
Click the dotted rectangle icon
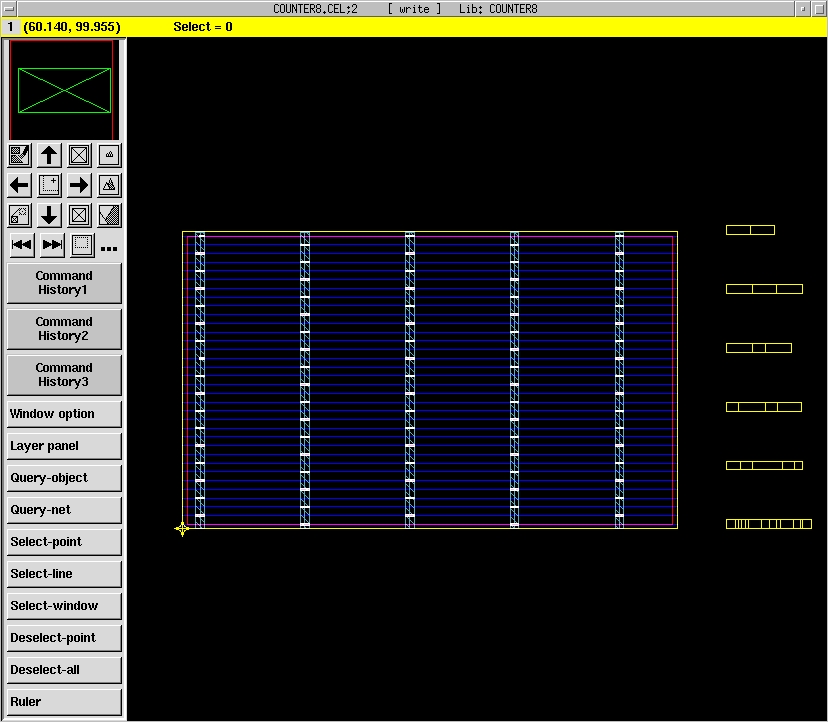pos(82,245)
